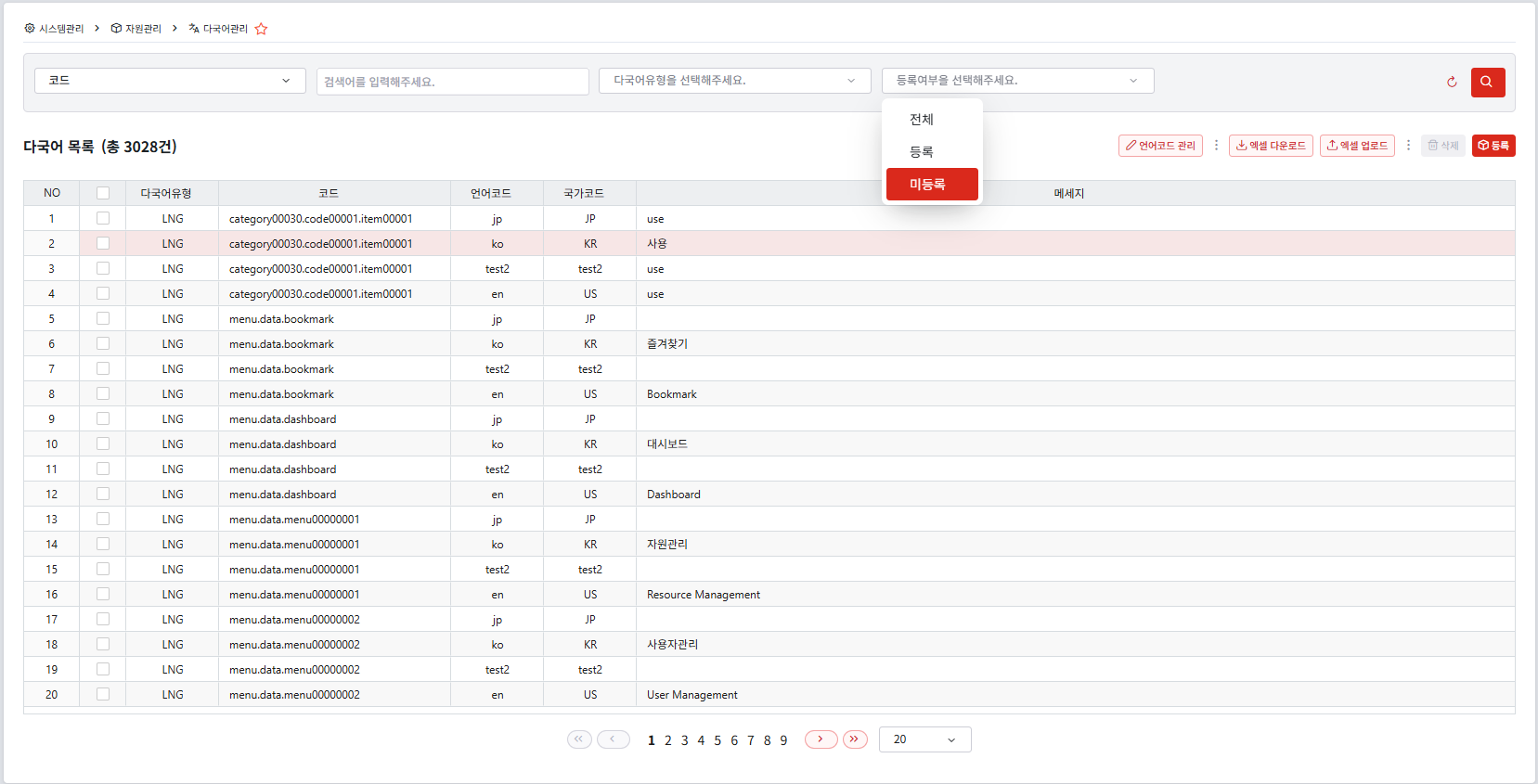1538x784 pixels.
Task: Open the 다국어유형 selection dropdown
Action: [734, 81]
